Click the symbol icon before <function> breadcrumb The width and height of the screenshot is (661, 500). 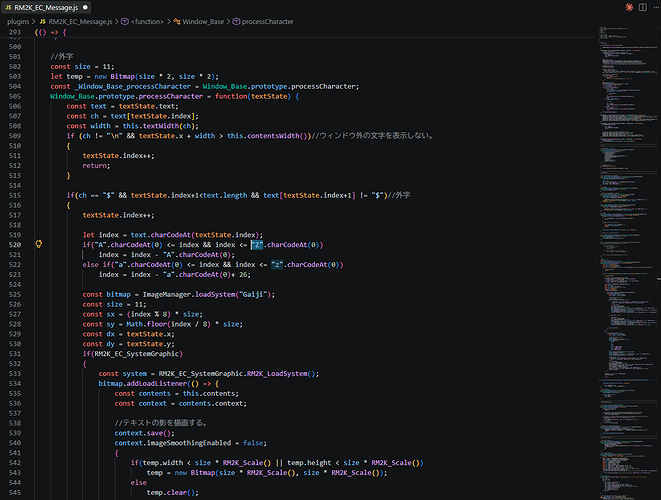tap(125, 22)
